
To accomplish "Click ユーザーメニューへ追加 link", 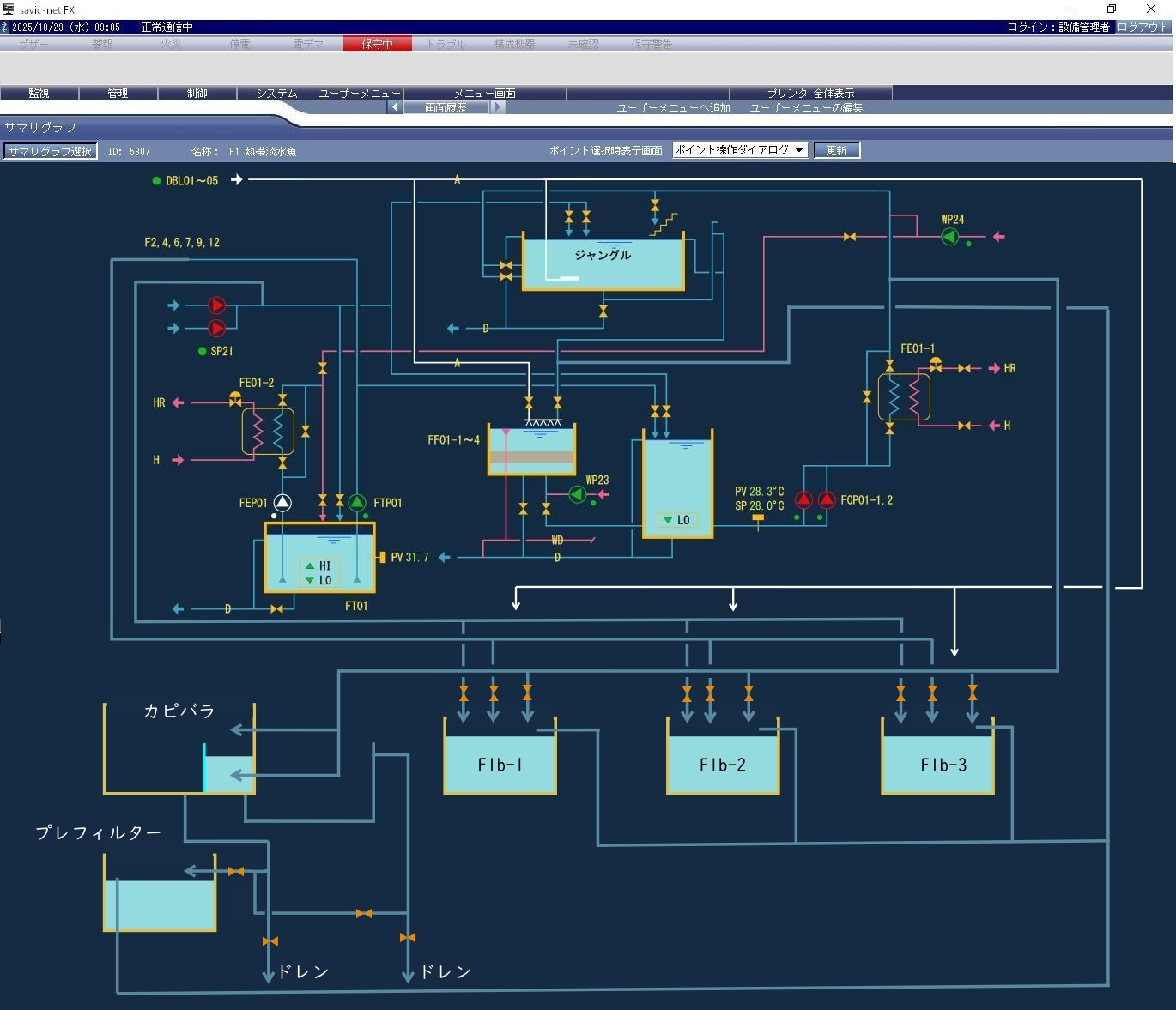I will (x=673, y=108).
